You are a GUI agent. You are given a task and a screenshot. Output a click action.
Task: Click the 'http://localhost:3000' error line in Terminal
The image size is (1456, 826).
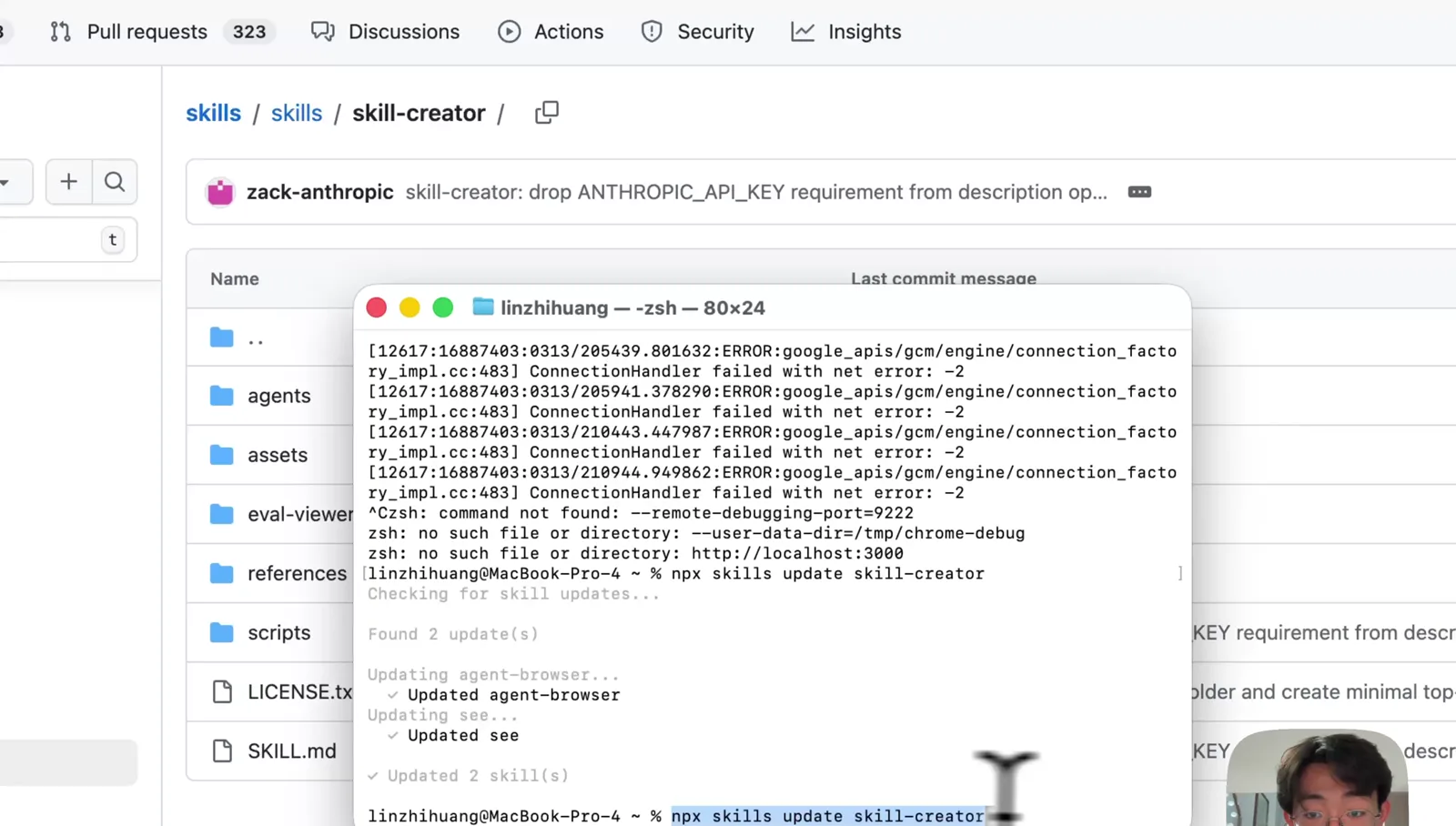tap(636, 553)
